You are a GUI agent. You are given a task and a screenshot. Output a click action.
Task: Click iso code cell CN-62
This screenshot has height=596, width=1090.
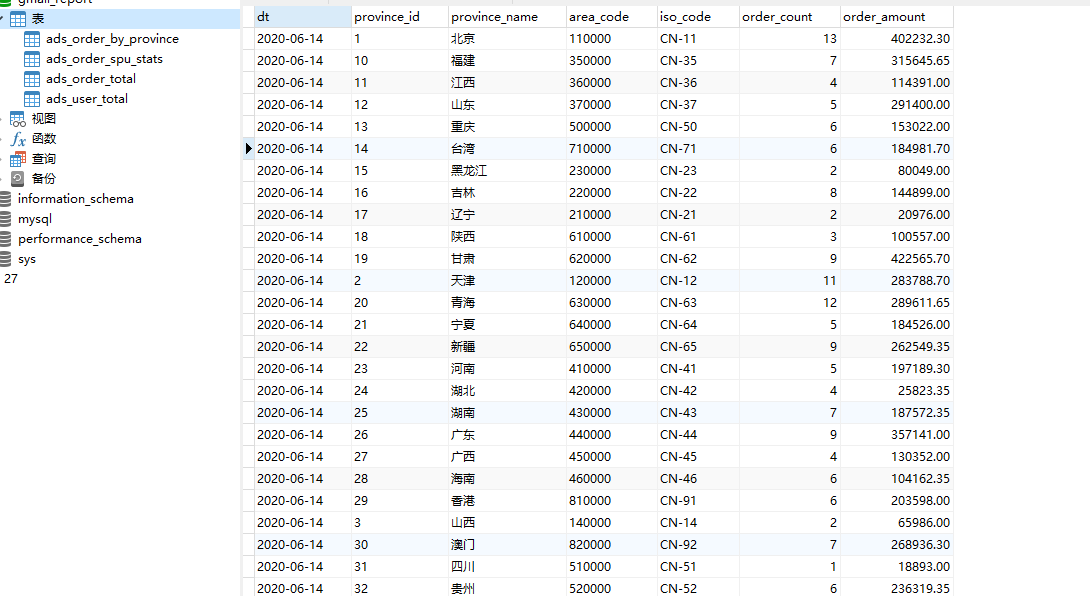point(698,259)
